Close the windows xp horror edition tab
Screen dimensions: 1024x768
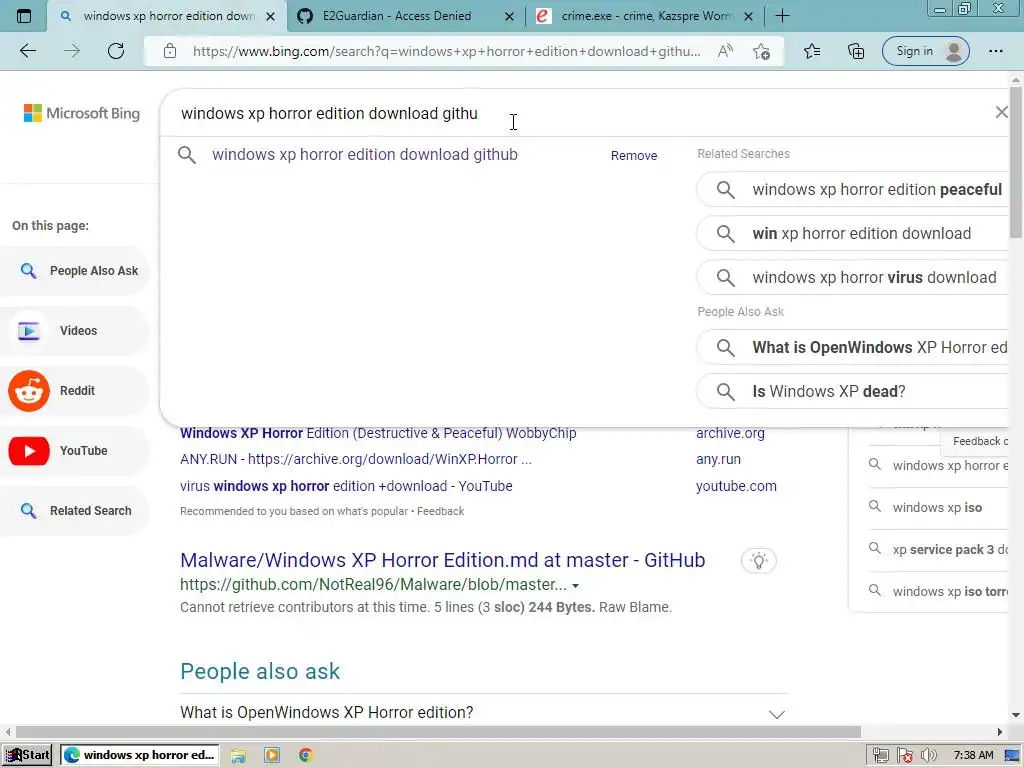click(270, 16)
